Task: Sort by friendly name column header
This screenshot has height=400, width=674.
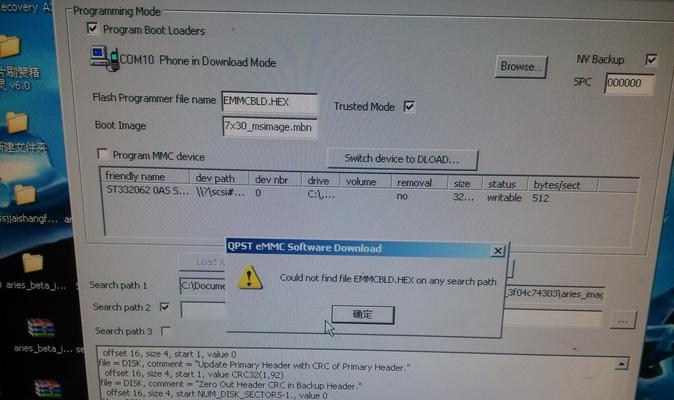Action: (144, 176)
